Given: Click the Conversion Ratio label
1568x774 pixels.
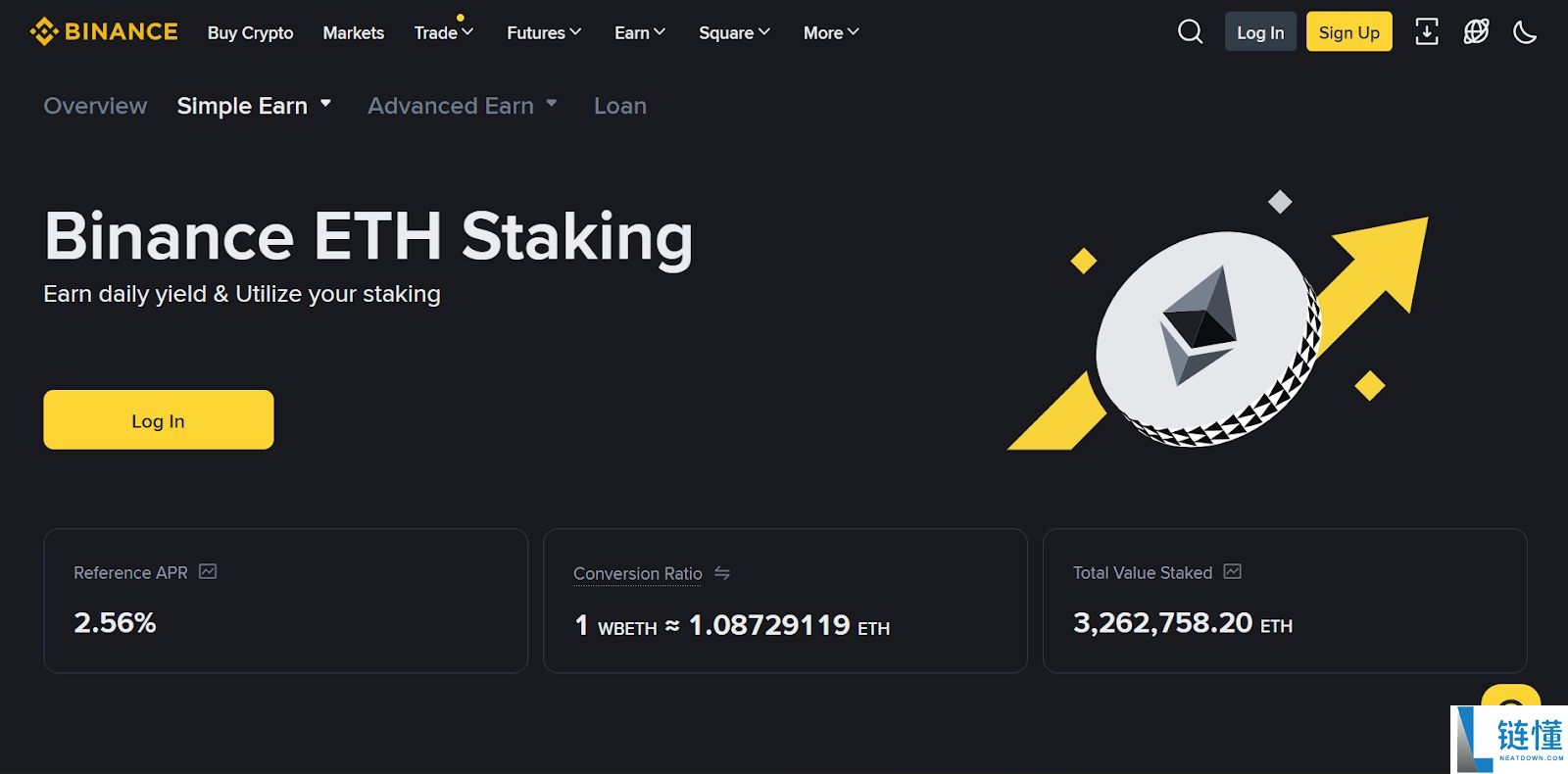Looking at the screenshot, I should click(x=638, y=573).
